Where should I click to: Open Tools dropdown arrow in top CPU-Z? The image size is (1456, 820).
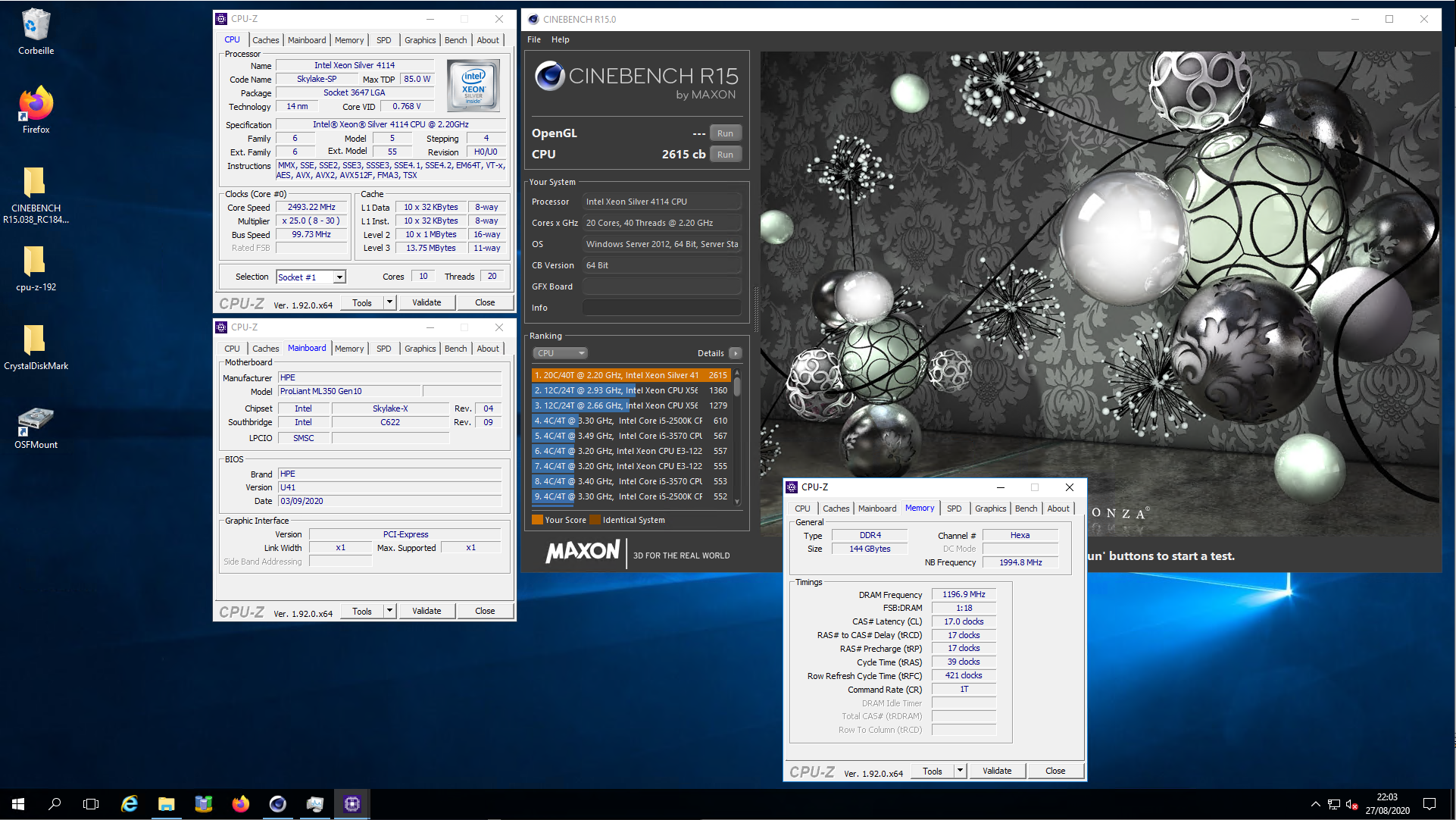point(389,302)
